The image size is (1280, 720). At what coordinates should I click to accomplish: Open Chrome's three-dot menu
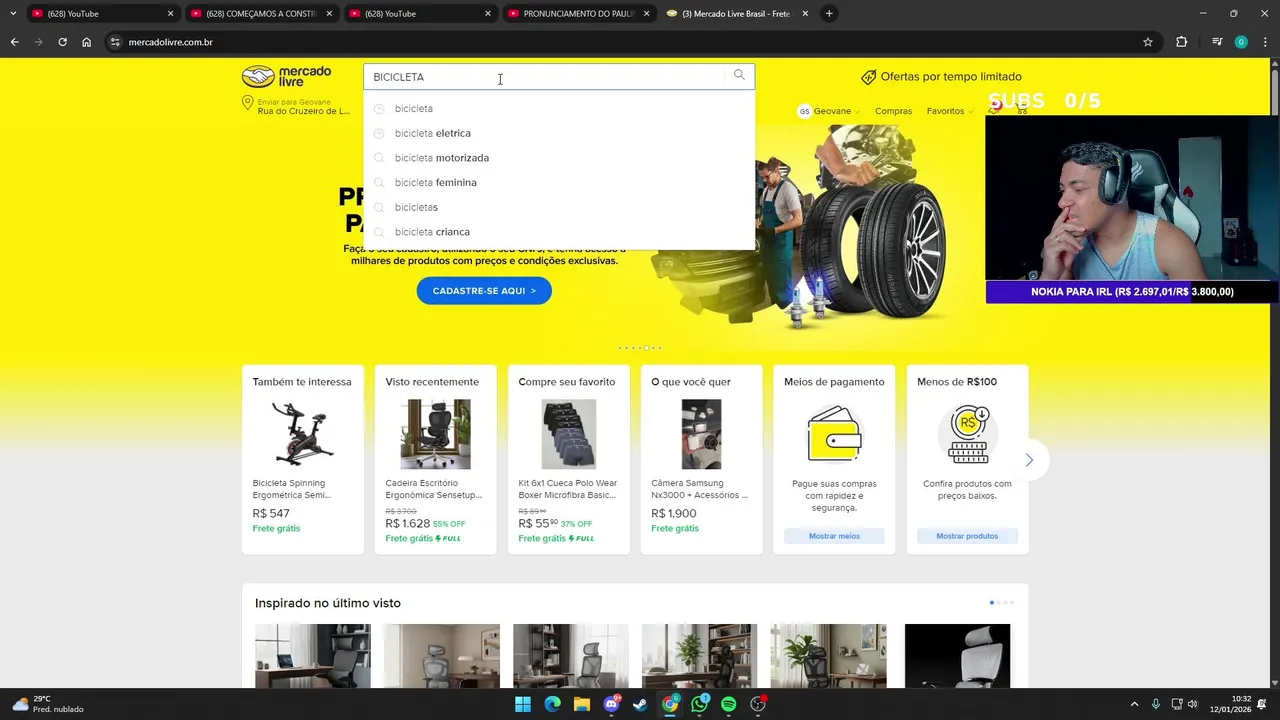click(x=1265, y=42)
